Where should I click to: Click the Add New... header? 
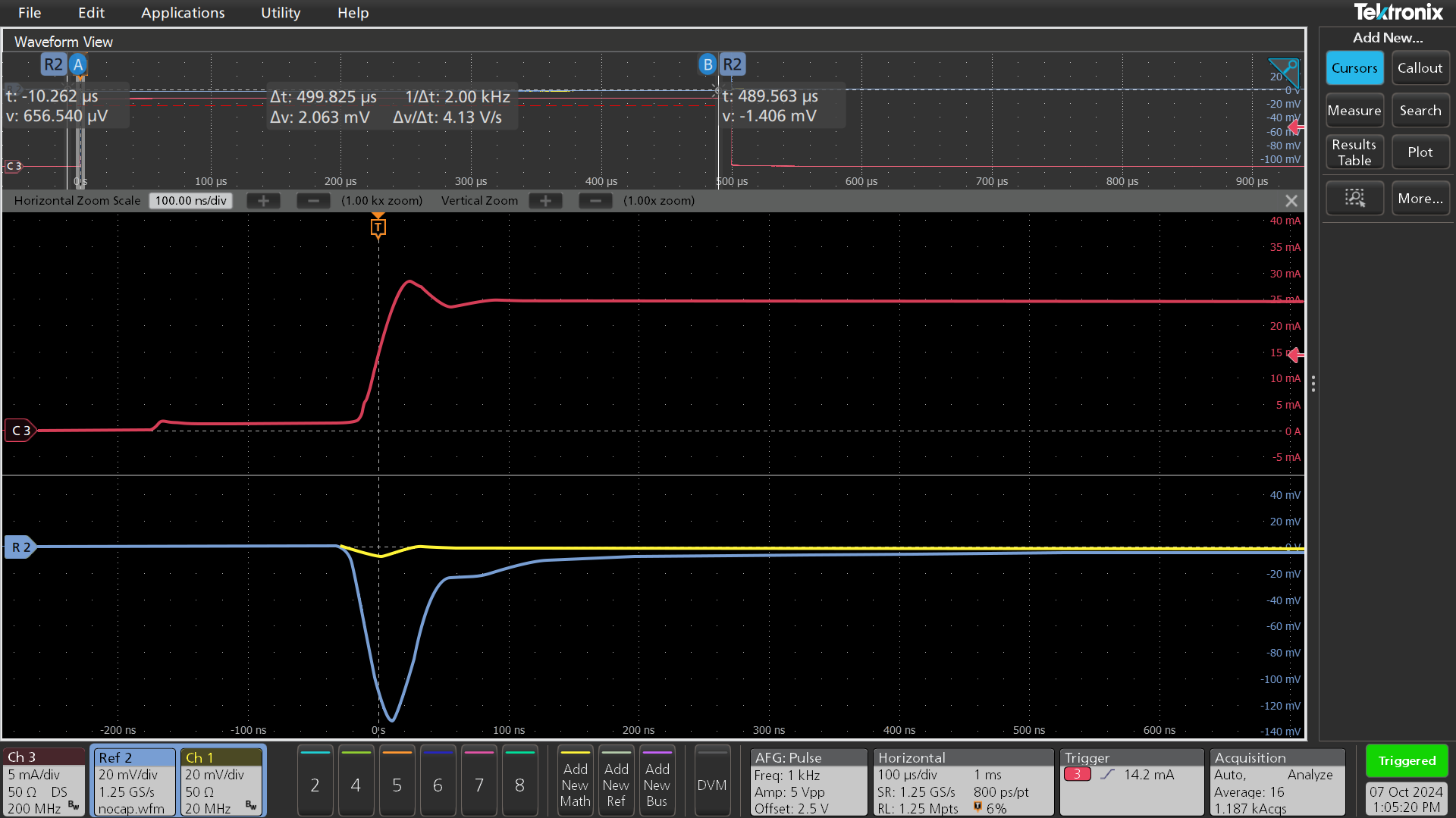click(x=1388, y=38)
